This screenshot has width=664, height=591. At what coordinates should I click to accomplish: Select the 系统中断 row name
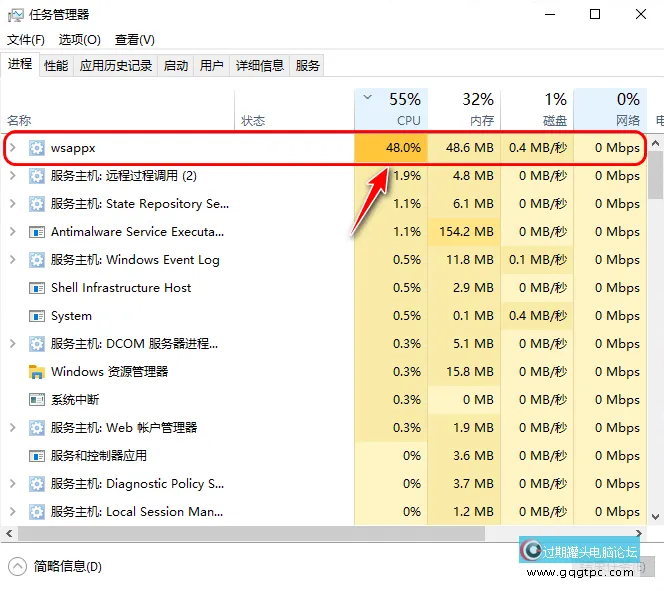(x=75, y=400)
